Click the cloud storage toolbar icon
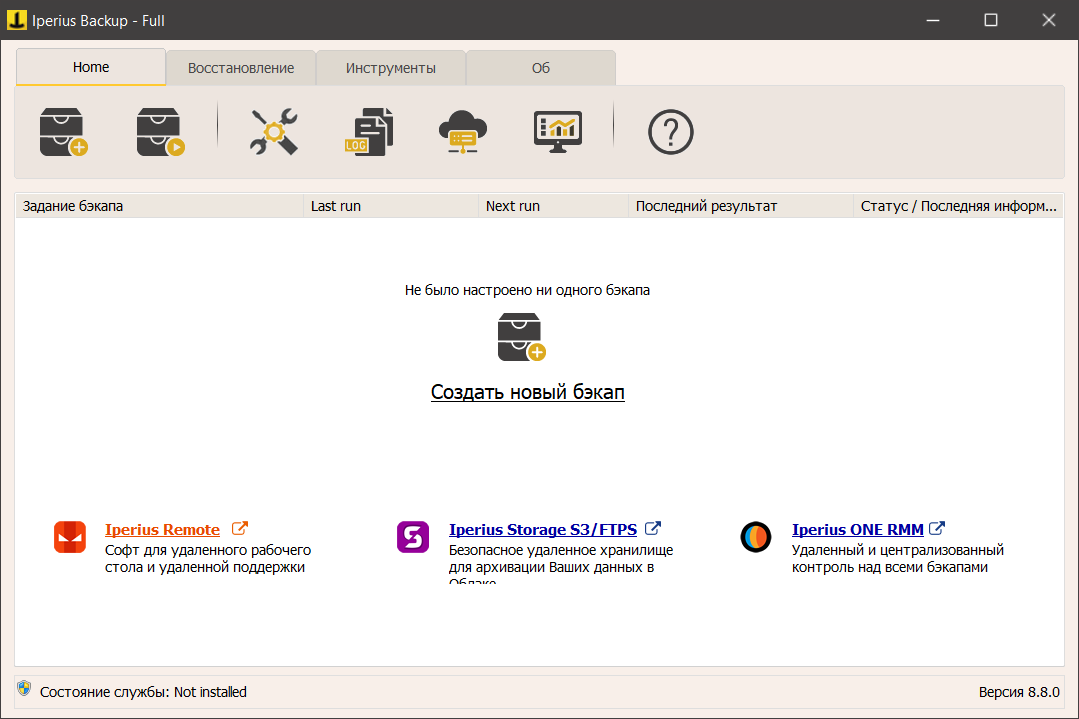The image size is (1079, 719). point(462,132)
